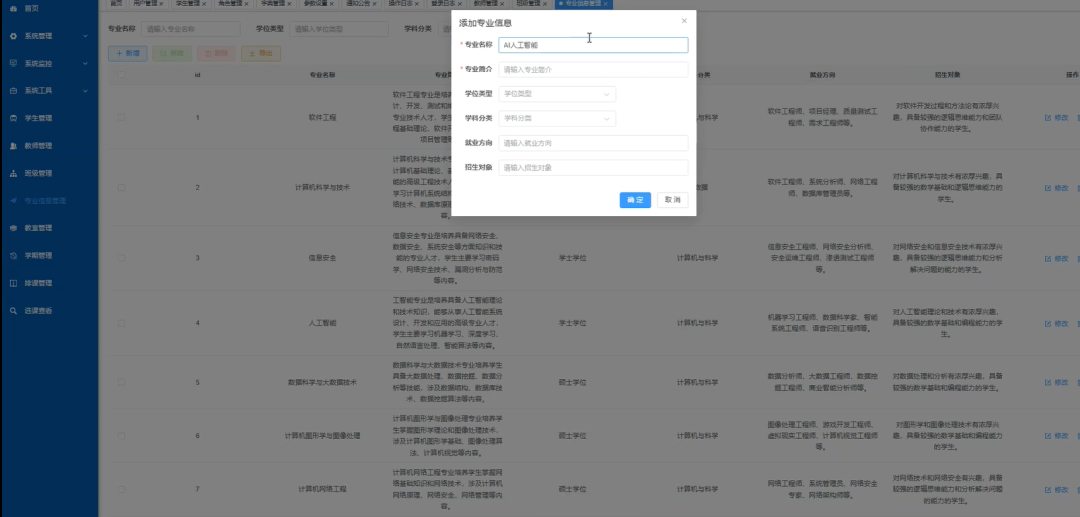The width and height of the screenshot is (1080, 517).
Task: Close the 操作日志 tab
Action: pyautogui.click(x=416, y=3)
